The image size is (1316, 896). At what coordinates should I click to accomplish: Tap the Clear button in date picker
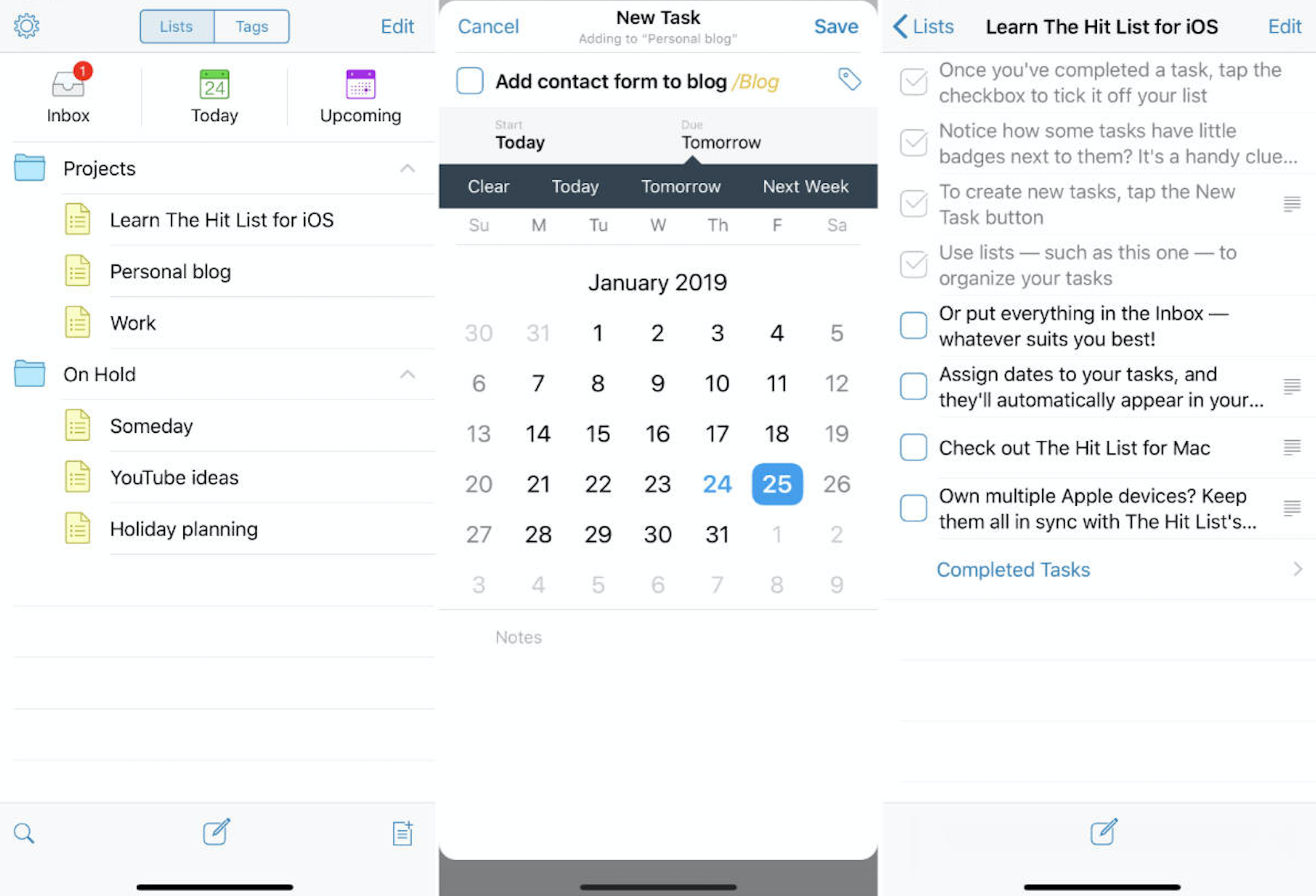(x=489, y=186)
